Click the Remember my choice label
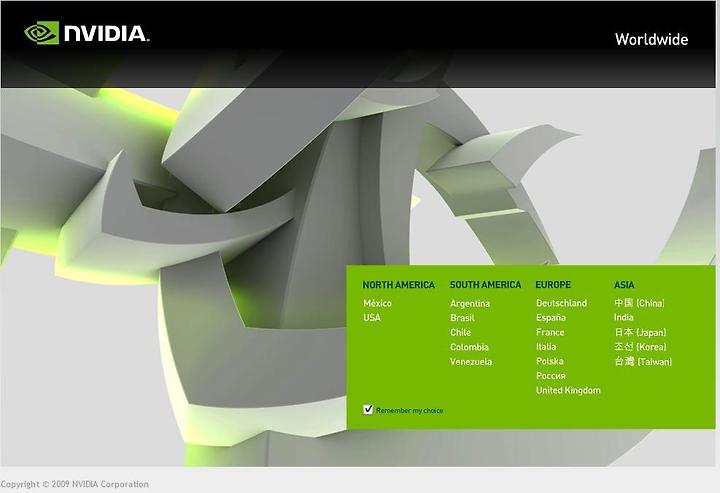This screenshot has width=720, height=493. click(410, 410)
